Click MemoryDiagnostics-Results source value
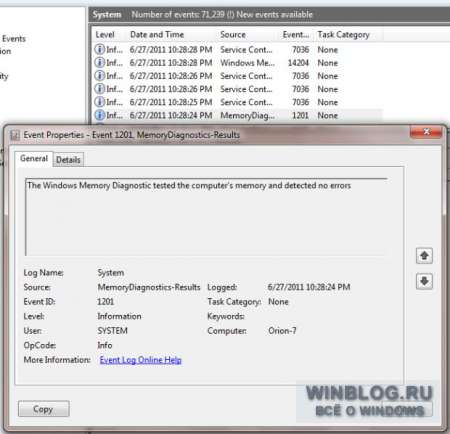Image resolution: width=450 pixels, height=434 pixels. click(149, 287)
